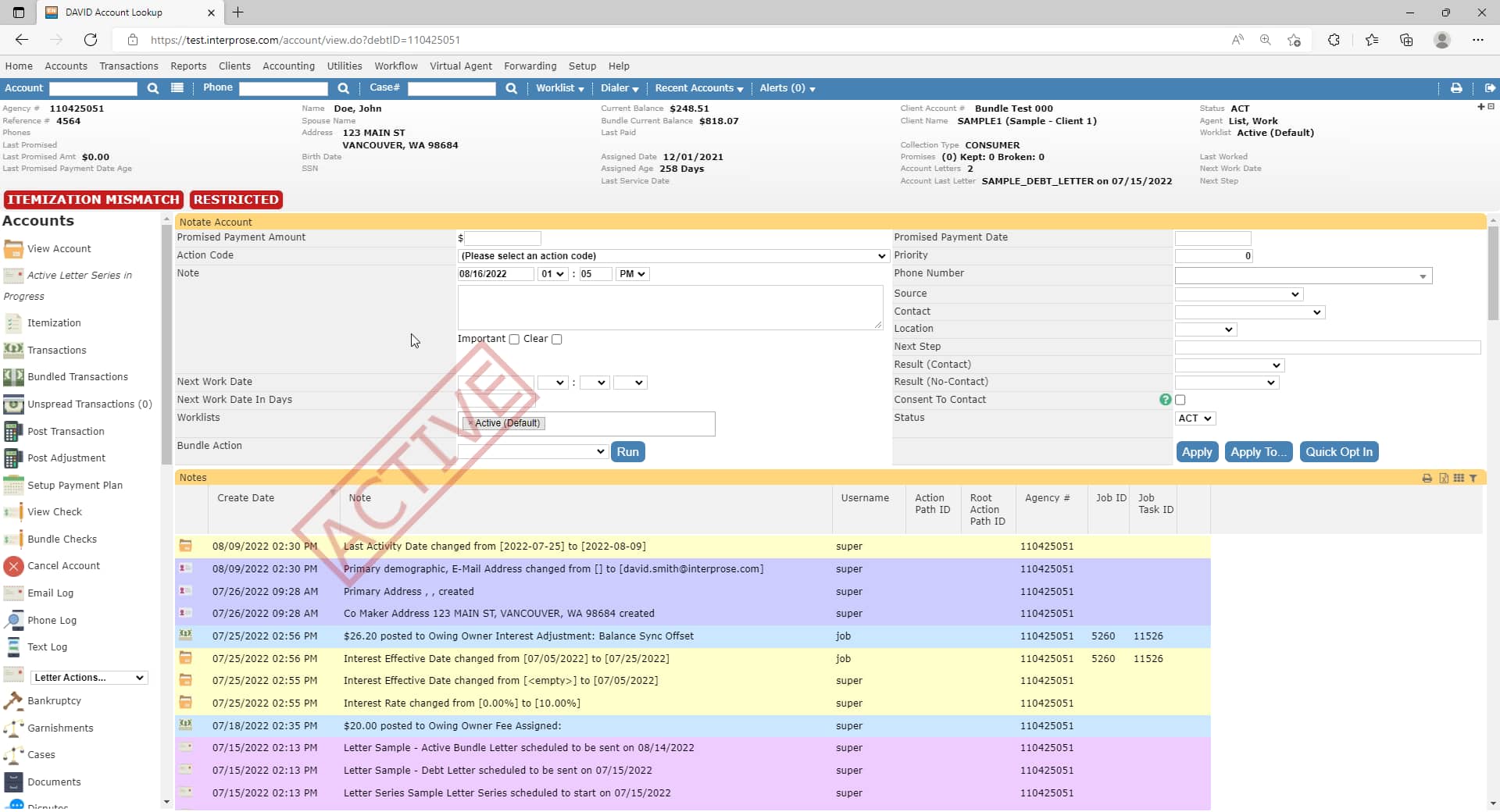
Task: Click the Apply button
Action: (x=1197, y=452)
